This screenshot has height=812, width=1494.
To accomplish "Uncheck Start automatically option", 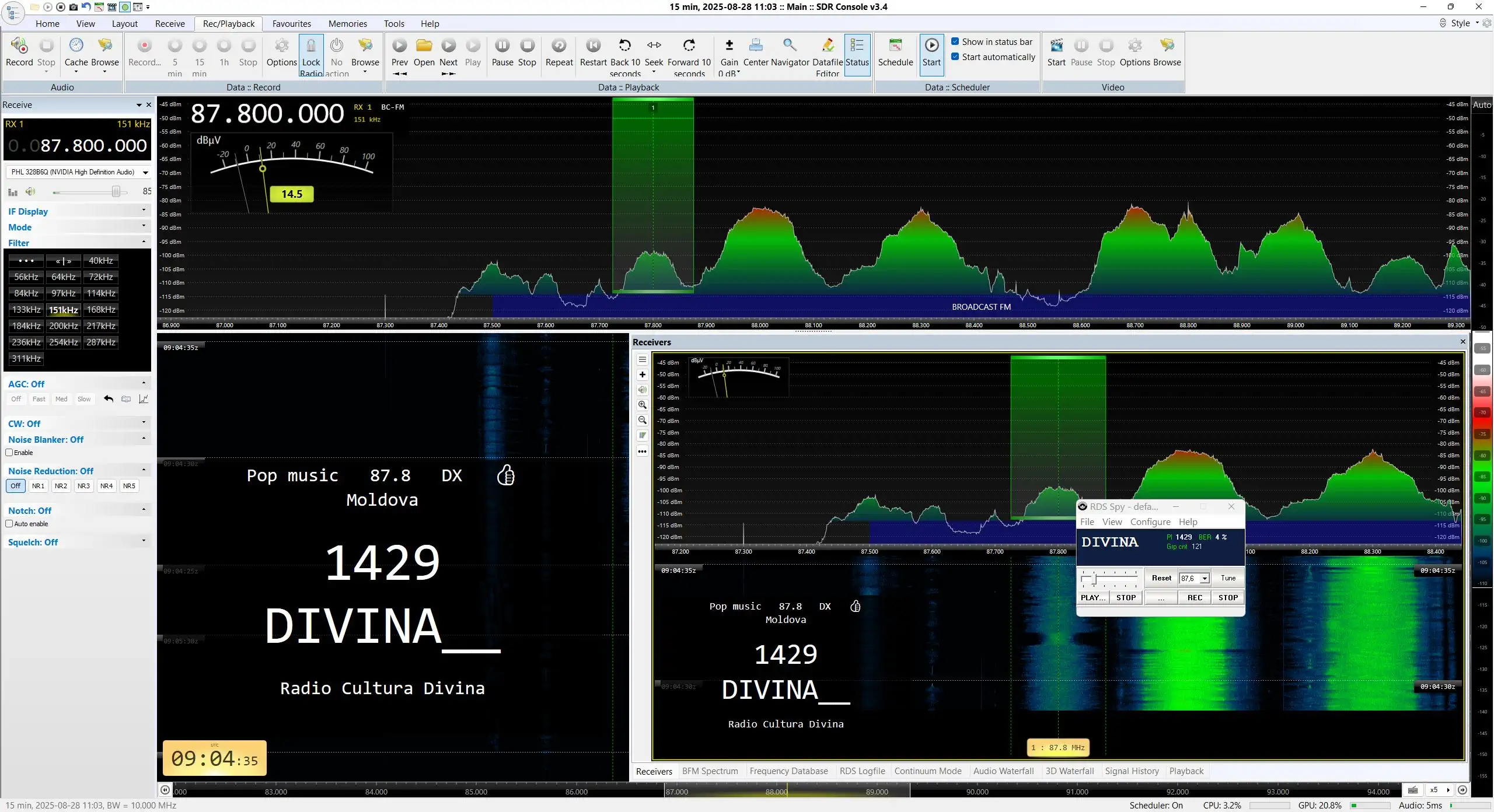I will (955, 57).
